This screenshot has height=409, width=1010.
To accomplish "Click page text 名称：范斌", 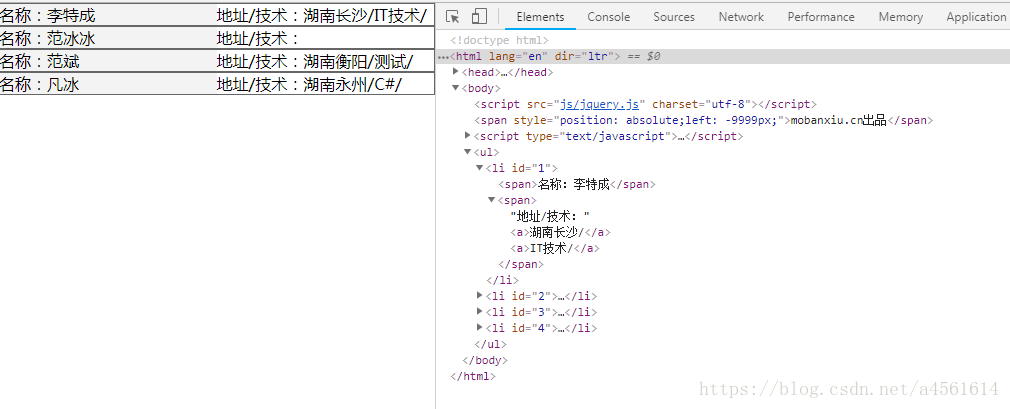I will (40, 62).
